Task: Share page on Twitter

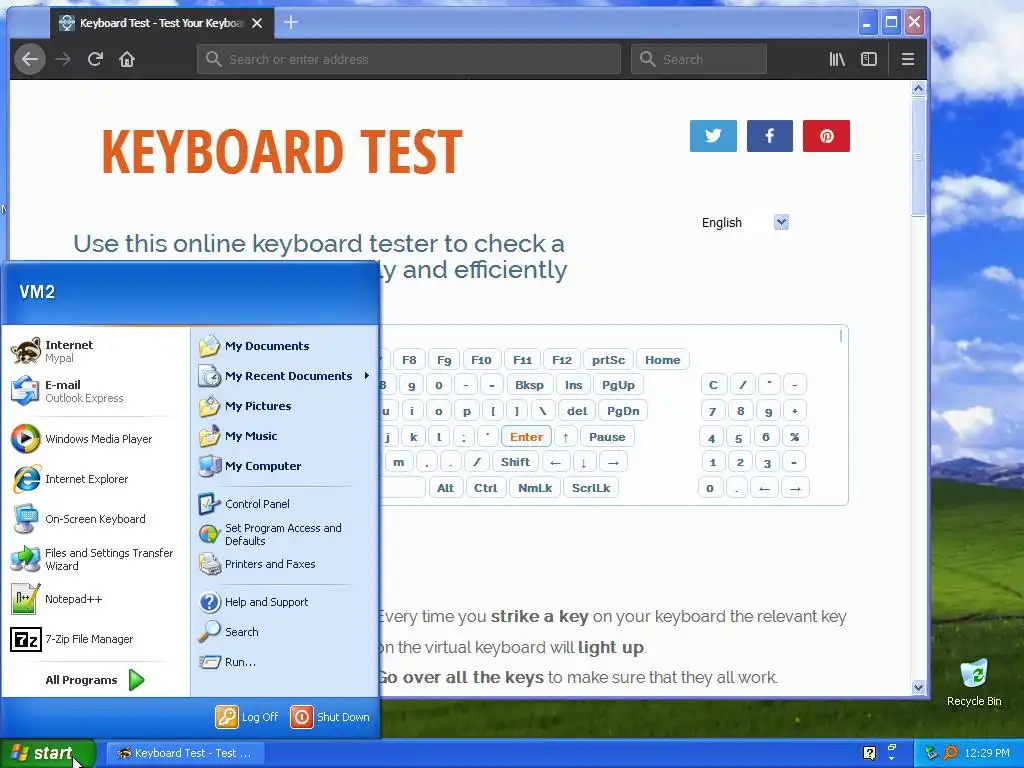Action: (713, 136)
